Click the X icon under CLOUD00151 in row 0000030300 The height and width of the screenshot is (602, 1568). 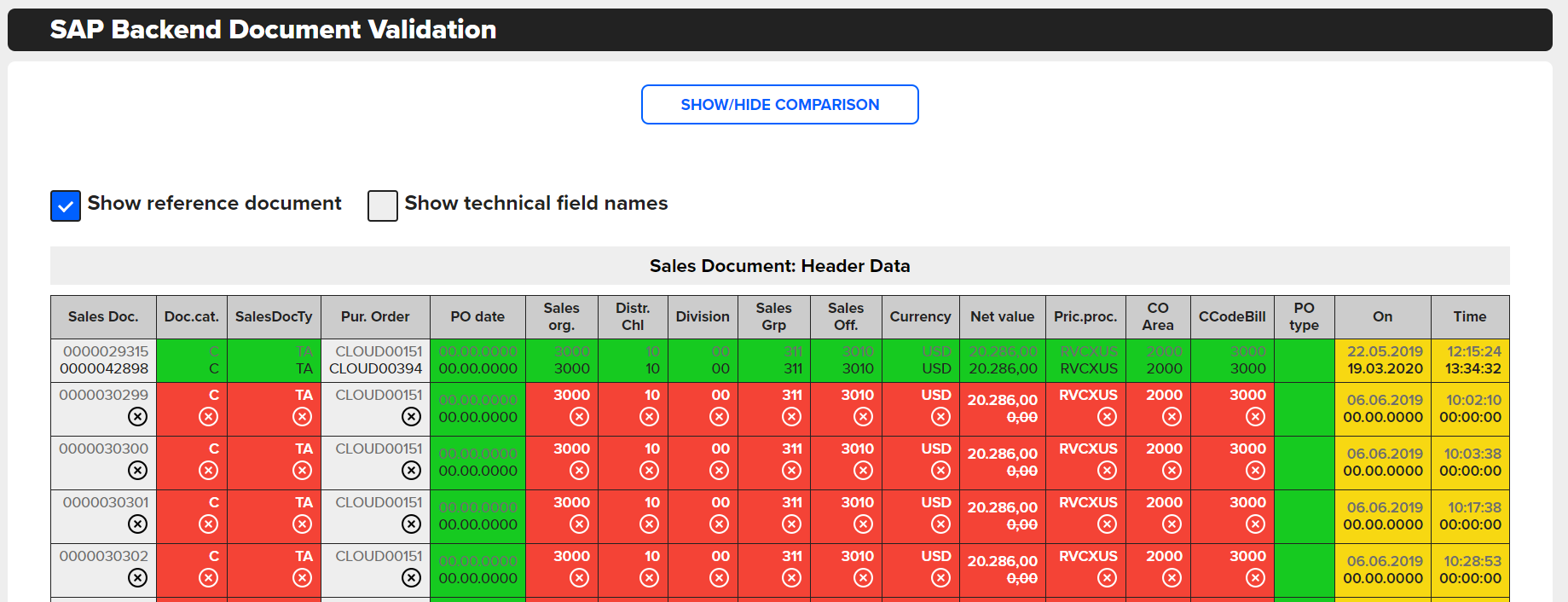click(411, 470)
